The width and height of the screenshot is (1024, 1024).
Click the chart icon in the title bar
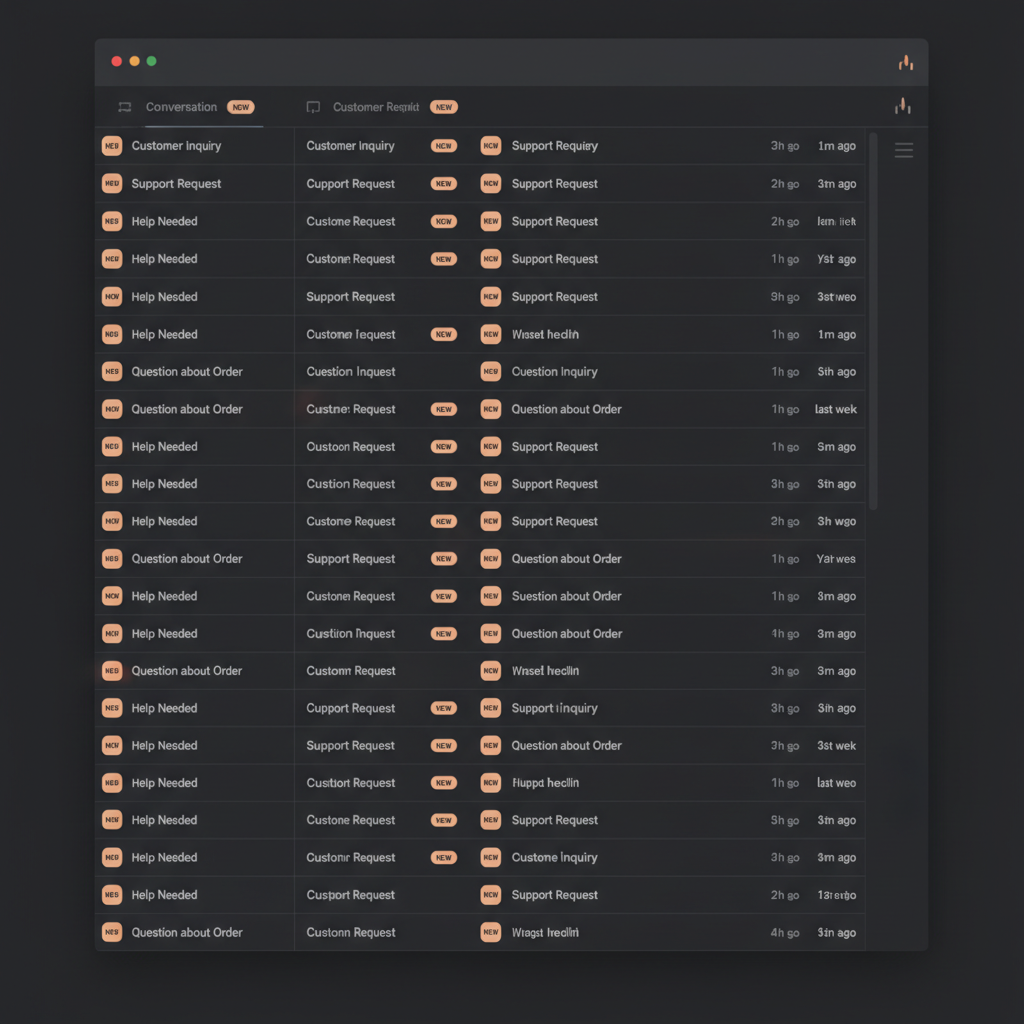coord(906,63)
